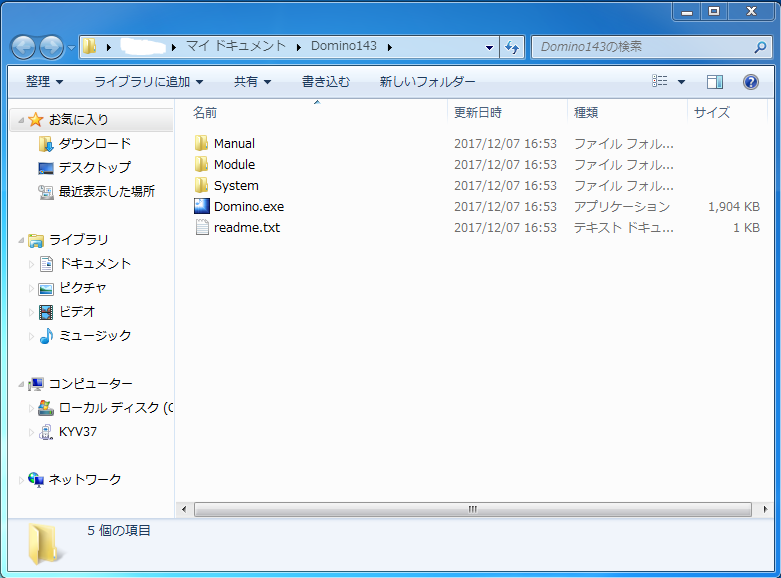Click the blue help icon
Viewport: 781px width, 578px height.
click(751, 82)
